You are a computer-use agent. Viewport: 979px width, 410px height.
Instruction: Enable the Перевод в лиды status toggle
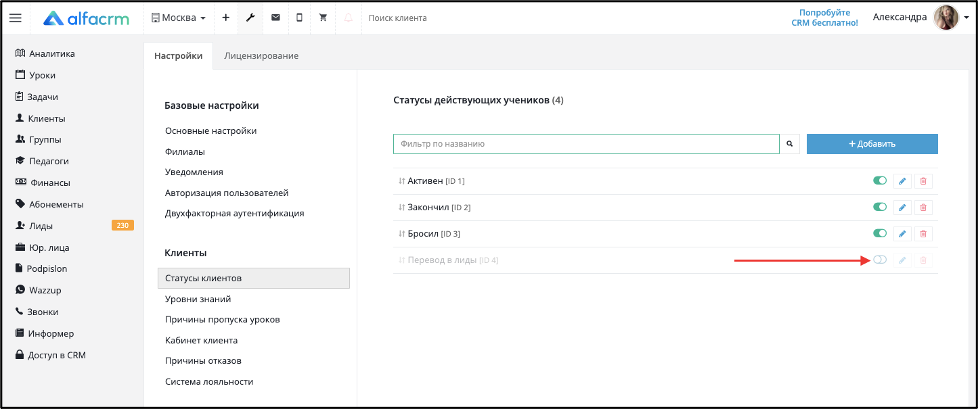tap(880, 260)
